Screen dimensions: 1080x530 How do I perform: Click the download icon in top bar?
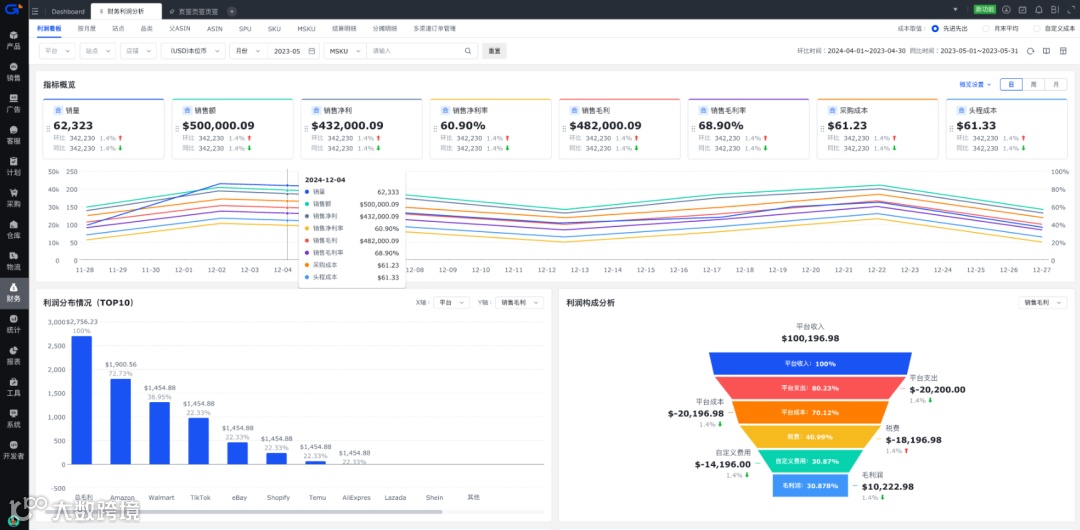click(x=1006, y=10)
